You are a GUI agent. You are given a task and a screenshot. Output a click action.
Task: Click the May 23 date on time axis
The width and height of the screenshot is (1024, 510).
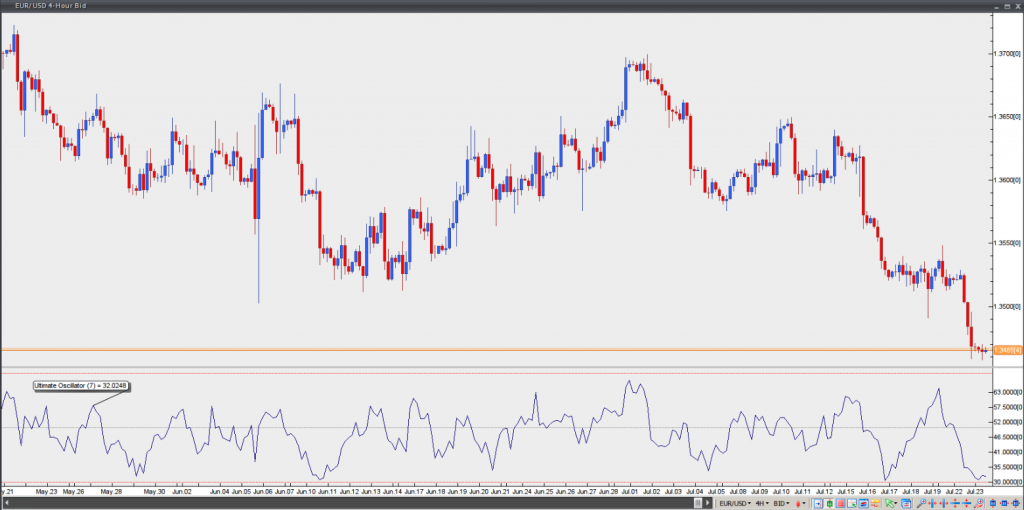pos(46,492)
